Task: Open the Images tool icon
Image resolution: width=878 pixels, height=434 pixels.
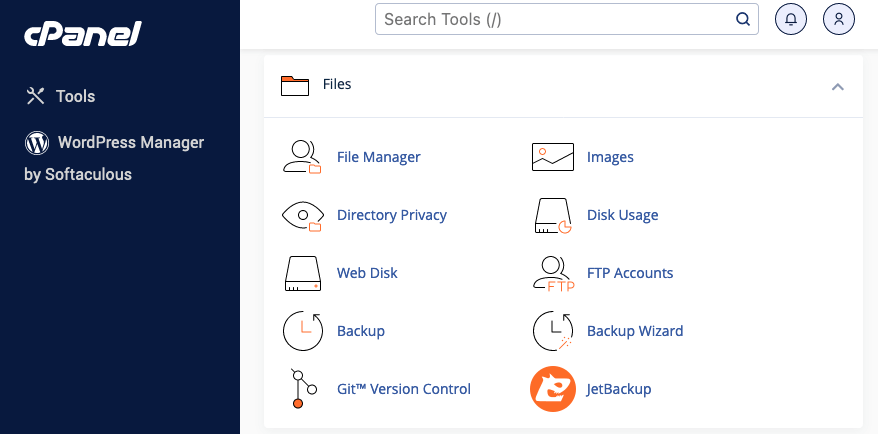Action: pos(552,157)
